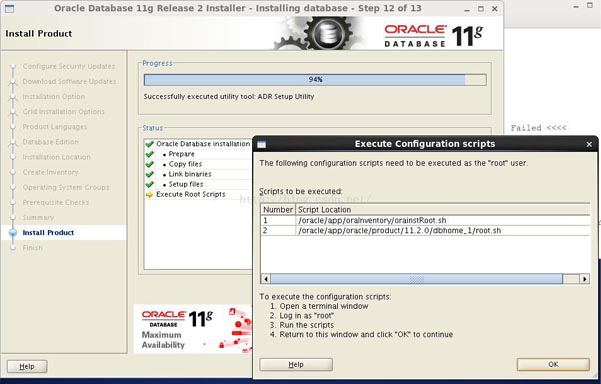Select the Prerequisite Checks step
The width and height of the screenshot is (601, 384).
tap(56, 202)
